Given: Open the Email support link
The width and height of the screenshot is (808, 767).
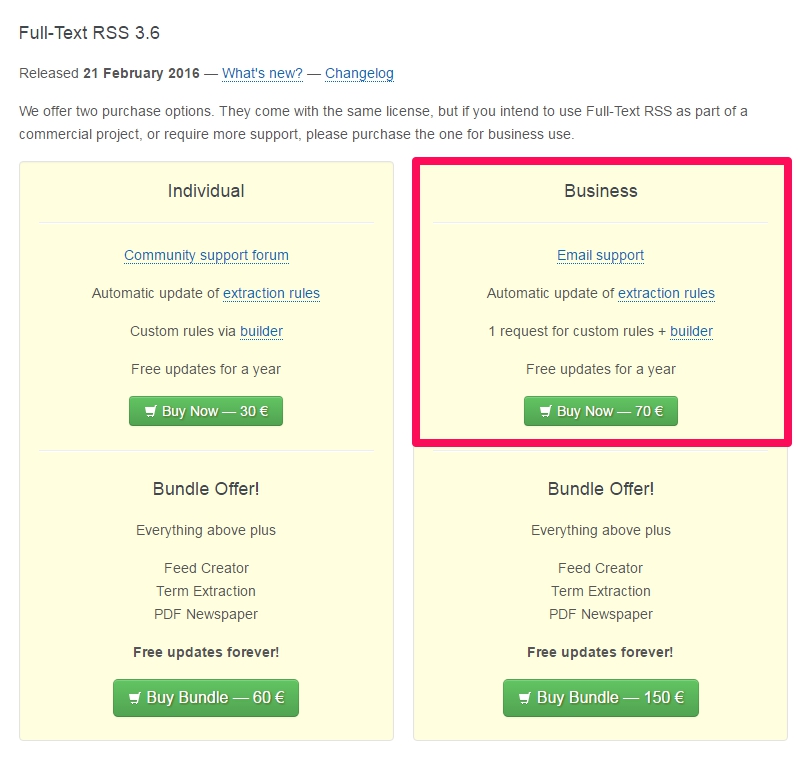Looking at the screenshot, I should click(x=600, y=255).
